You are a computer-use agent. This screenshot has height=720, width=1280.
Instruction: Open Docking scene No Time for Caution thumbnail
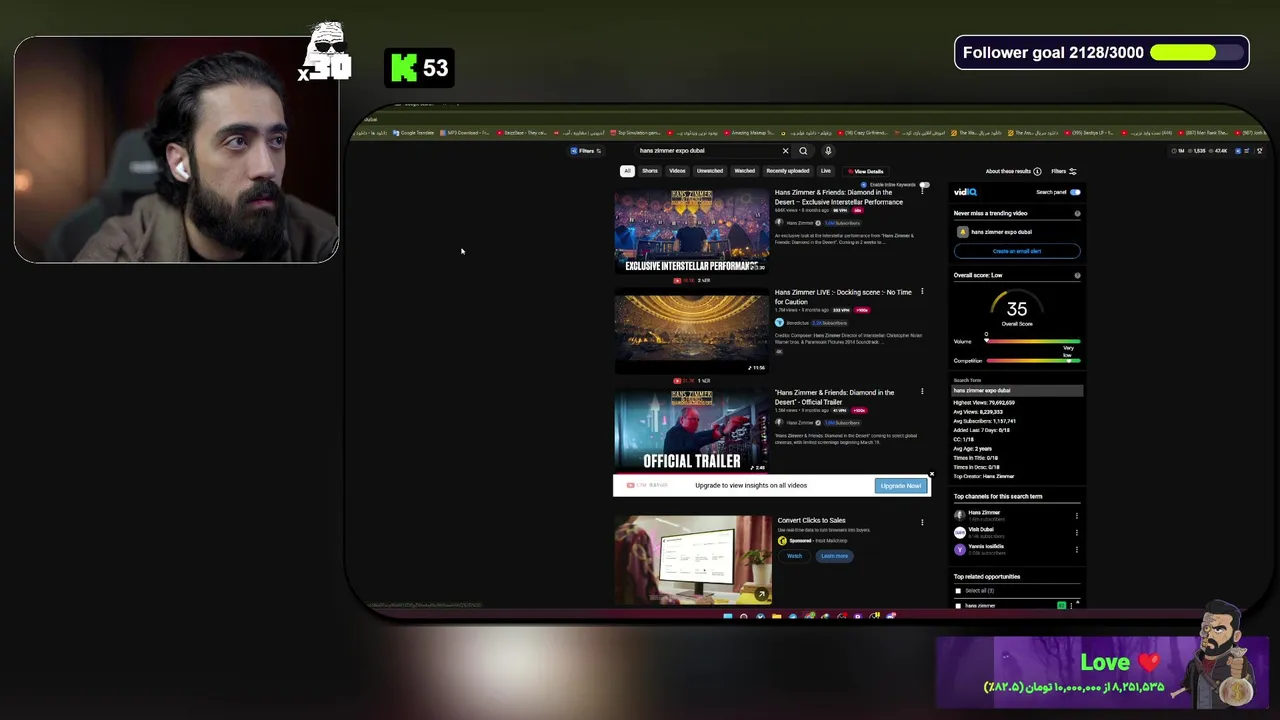(692, 331)
